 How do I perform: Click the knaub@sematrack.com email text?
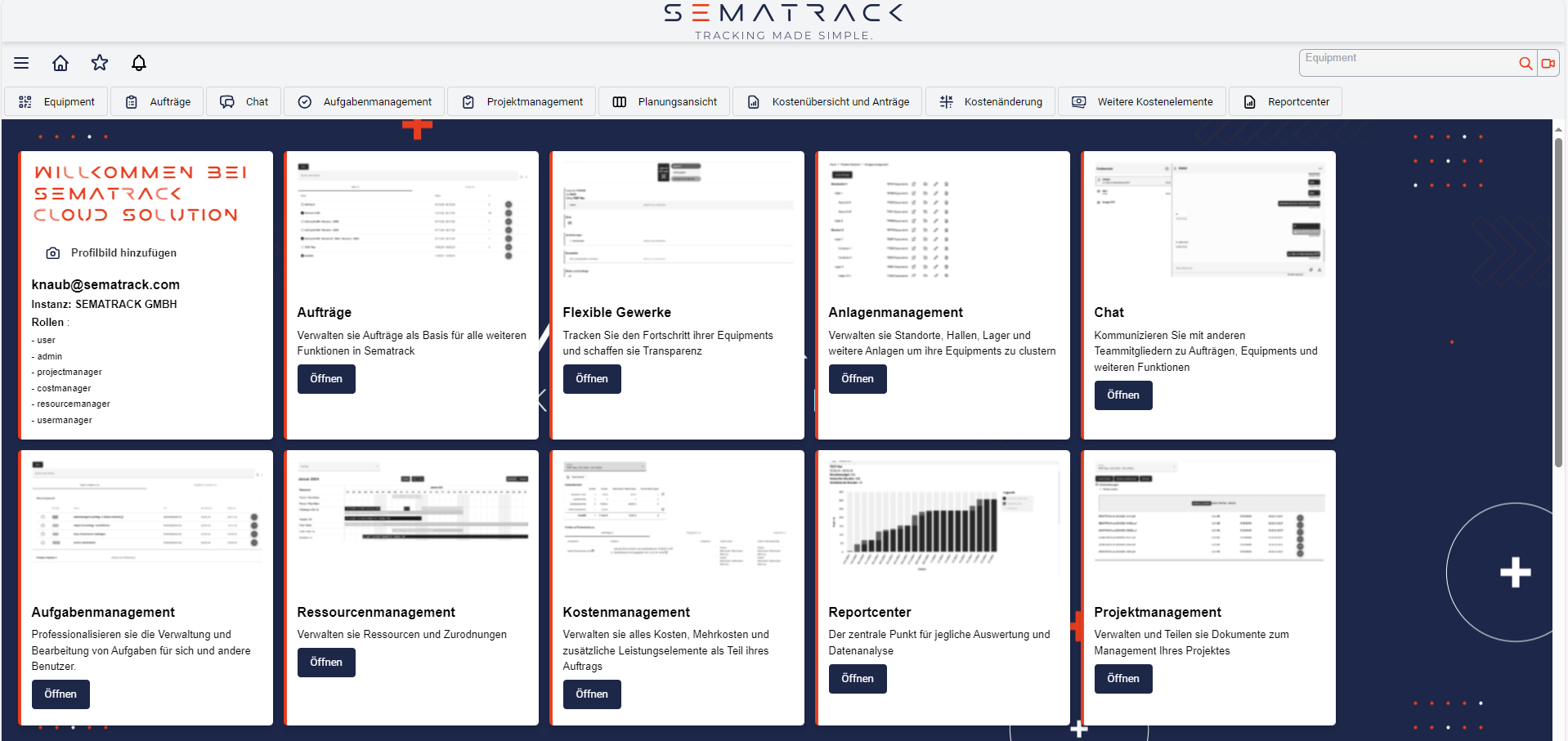[105, 285]
